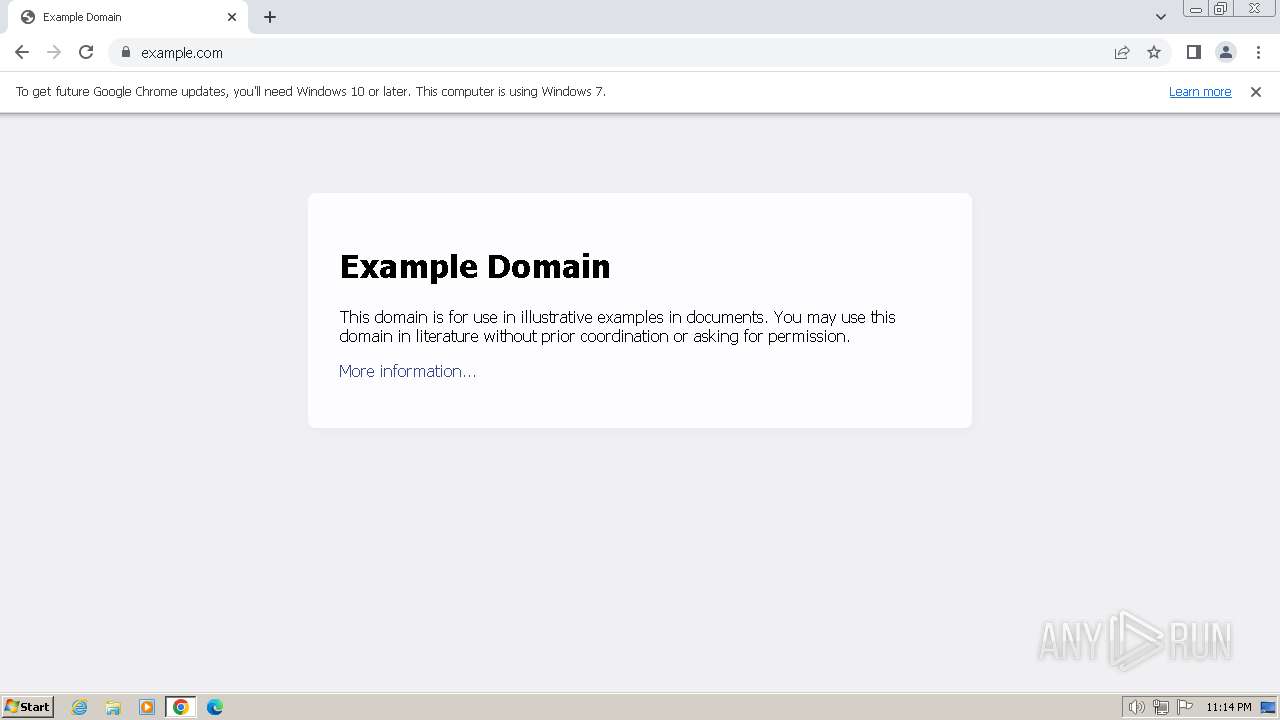Open the Action Center flag icon
1280x720 pixels.
[1185, 707]
